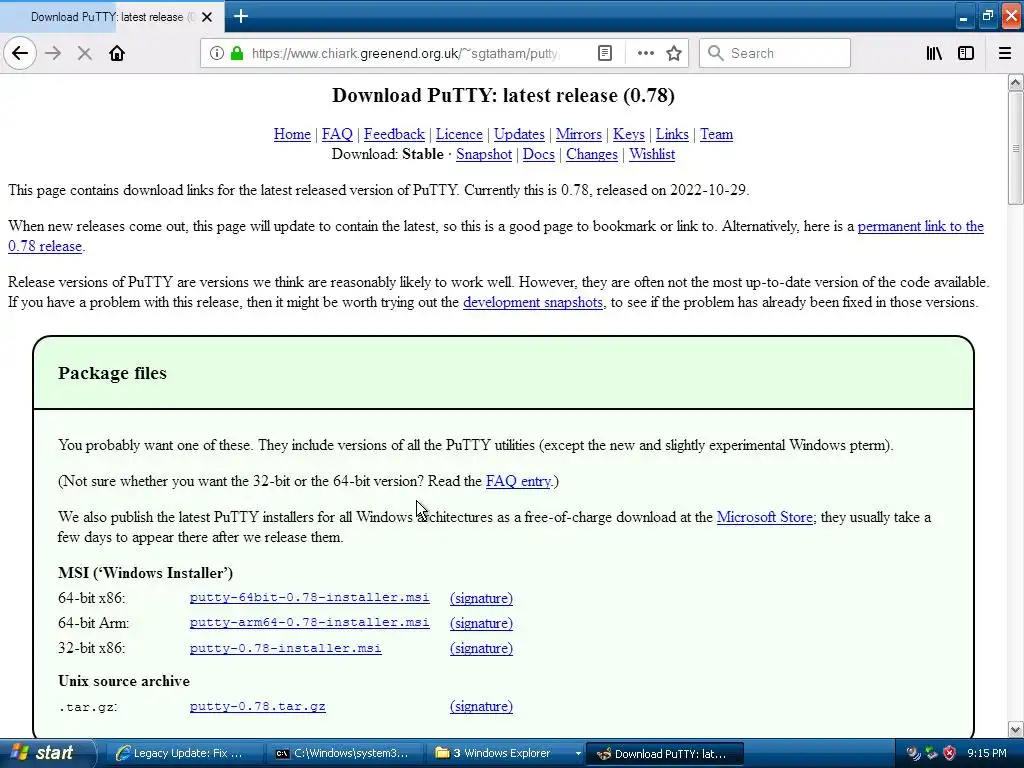The height and width of the screenshot is (768, 1024).
Task: Open the Feedback link
Action: tap(394, 135)
